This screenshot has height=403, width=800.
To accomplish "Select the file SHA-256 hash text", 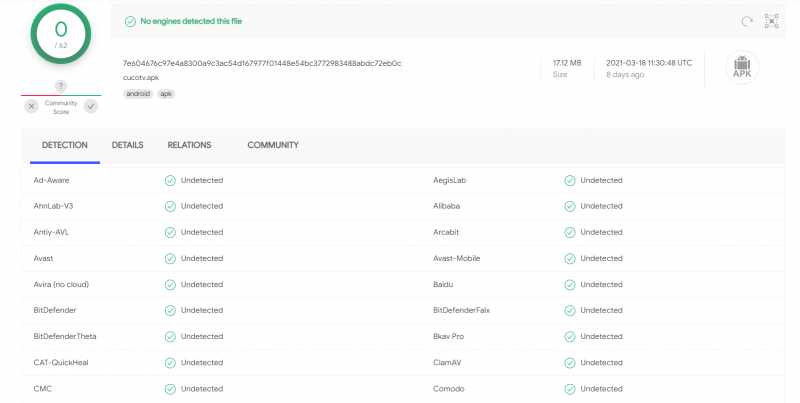I will pos(262,63).
